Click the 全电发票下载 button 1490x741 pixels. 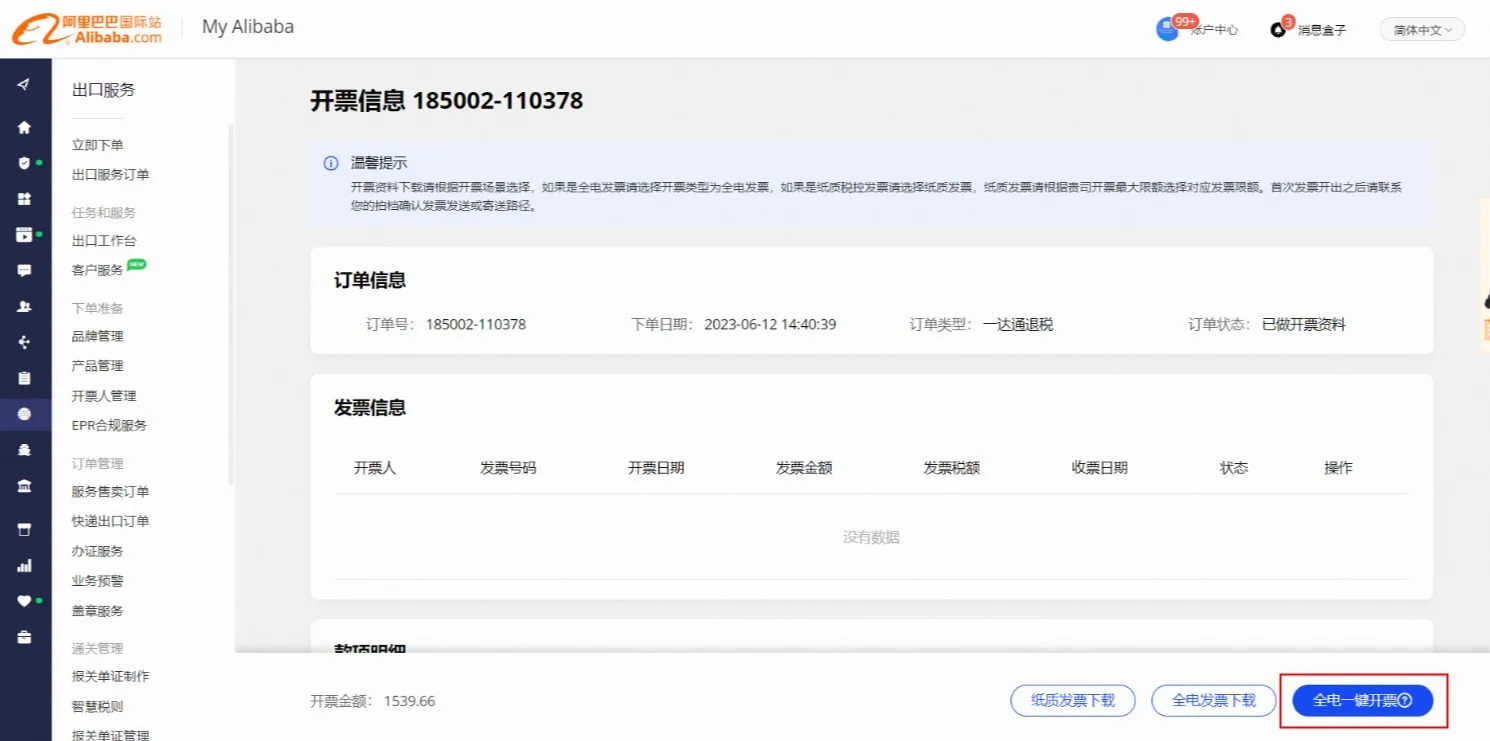(x=1214, y=701)
